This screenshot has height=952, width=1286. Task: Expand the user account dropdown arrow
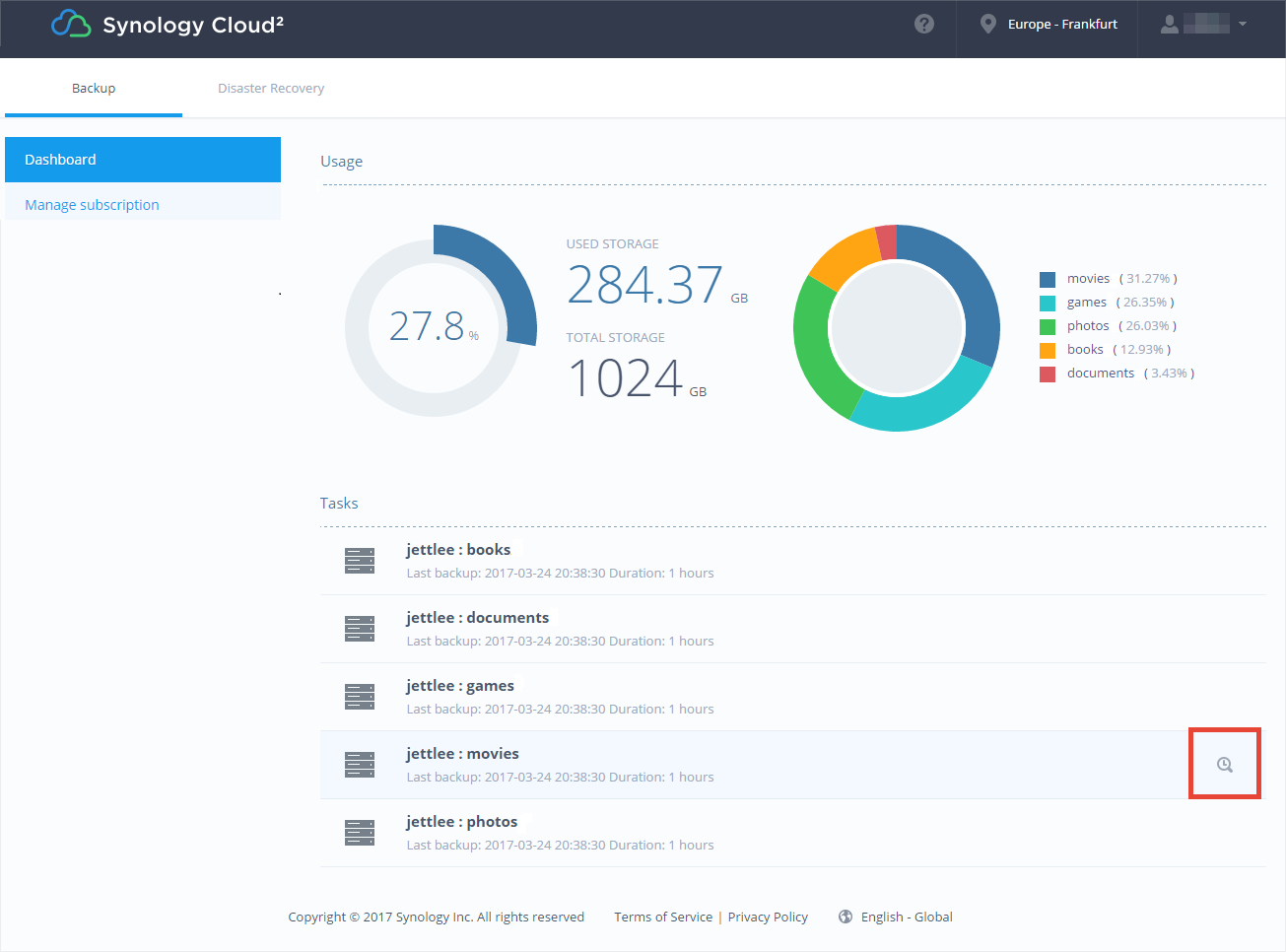pos(1243,24)
